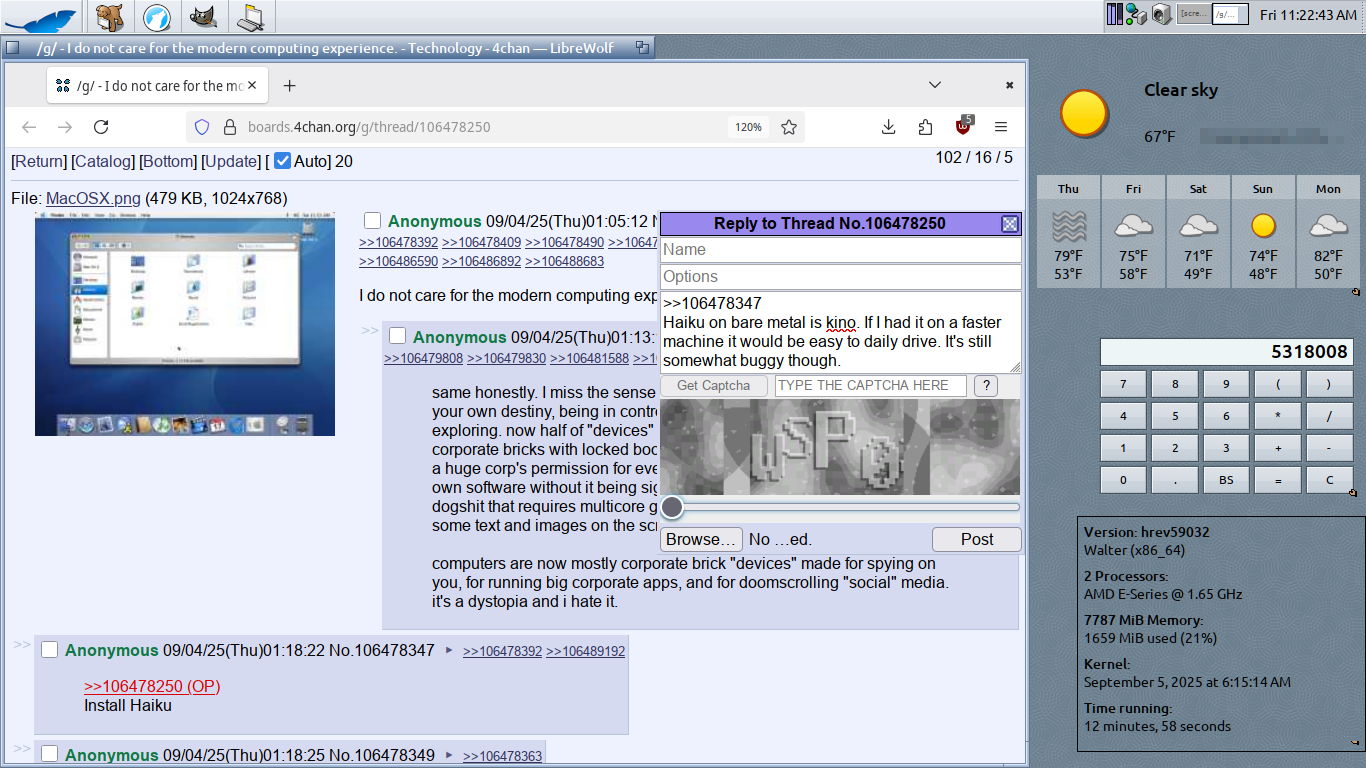Click the captcha help question mark button
Image resolution: width=1366 pixels, height=768 pixels.
[x=986, y=386]
